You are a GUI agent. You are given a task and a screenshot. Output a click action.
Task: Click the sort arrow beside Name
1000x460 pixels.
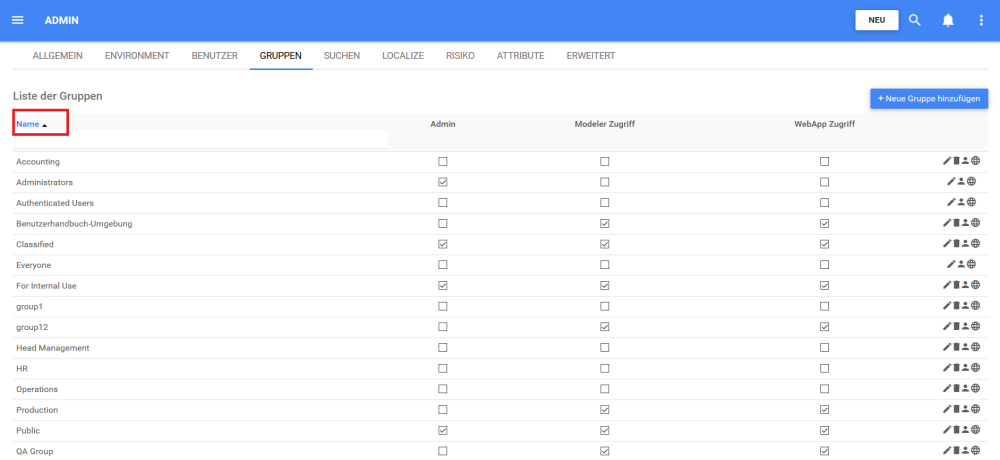(x=45, y=125)
